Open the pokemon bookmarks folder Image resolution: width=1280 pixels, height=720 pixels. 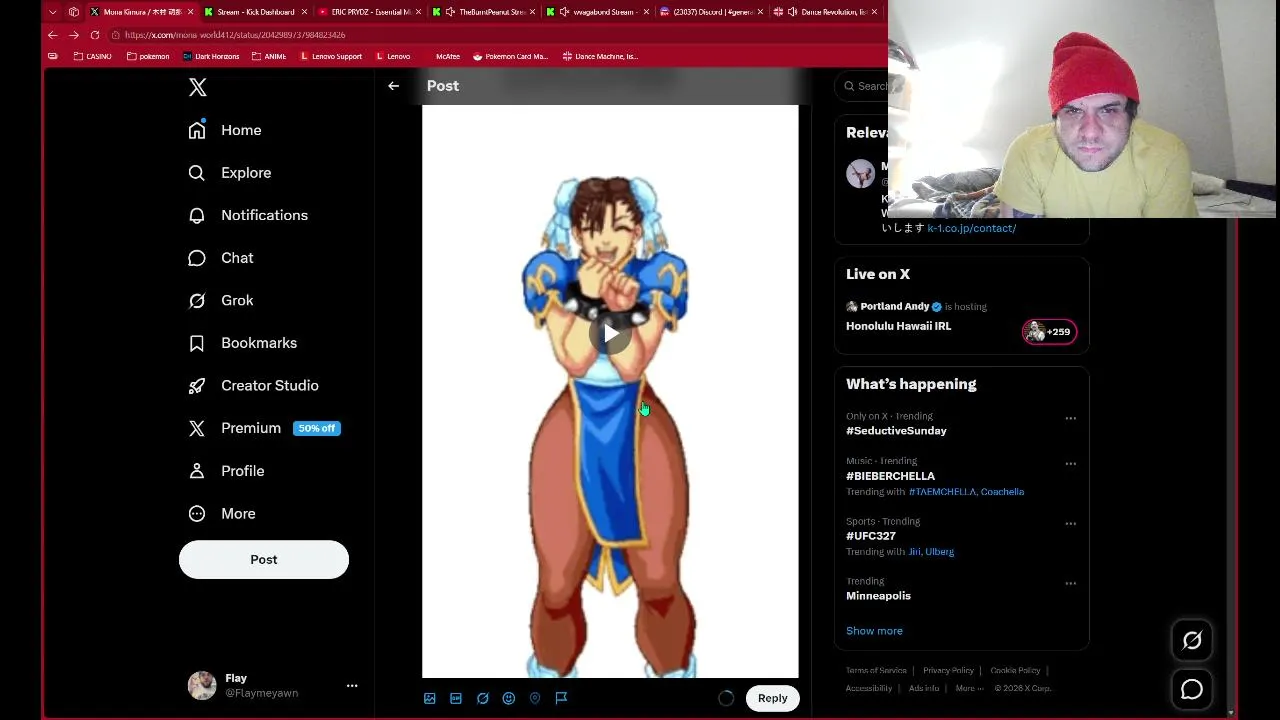(148, 57)
